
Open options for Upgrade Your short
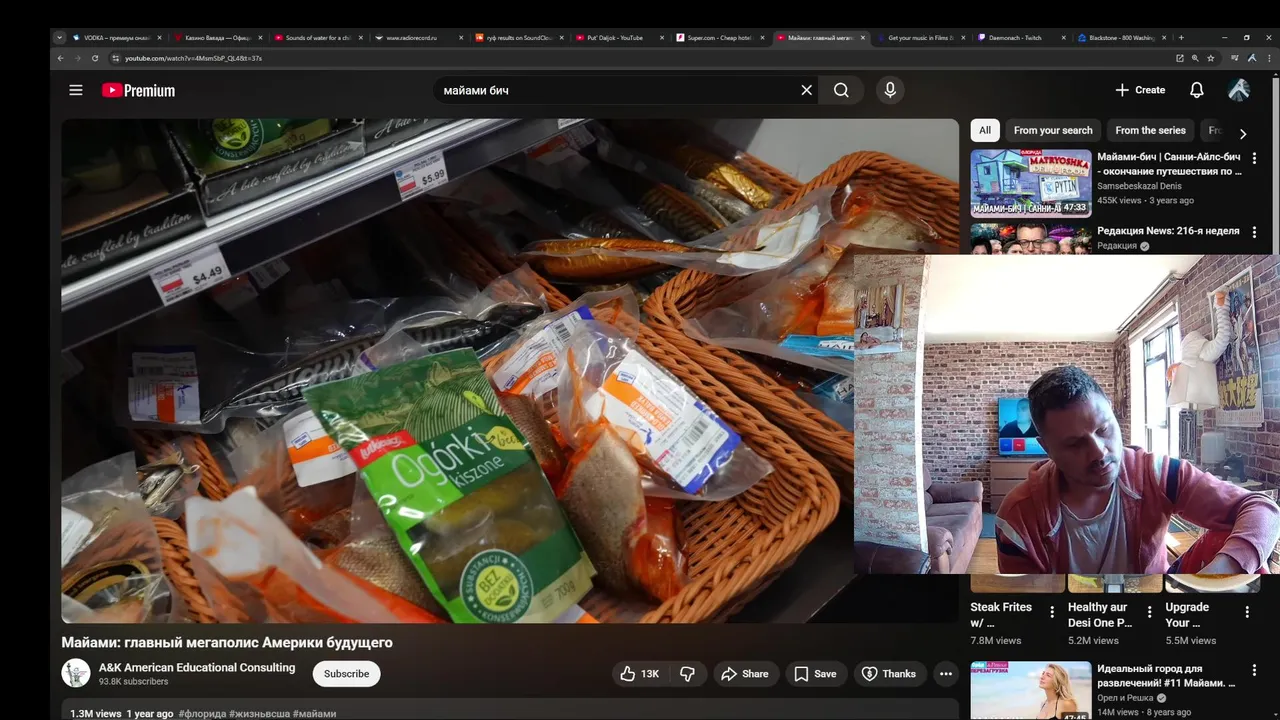click(1247, 612)
